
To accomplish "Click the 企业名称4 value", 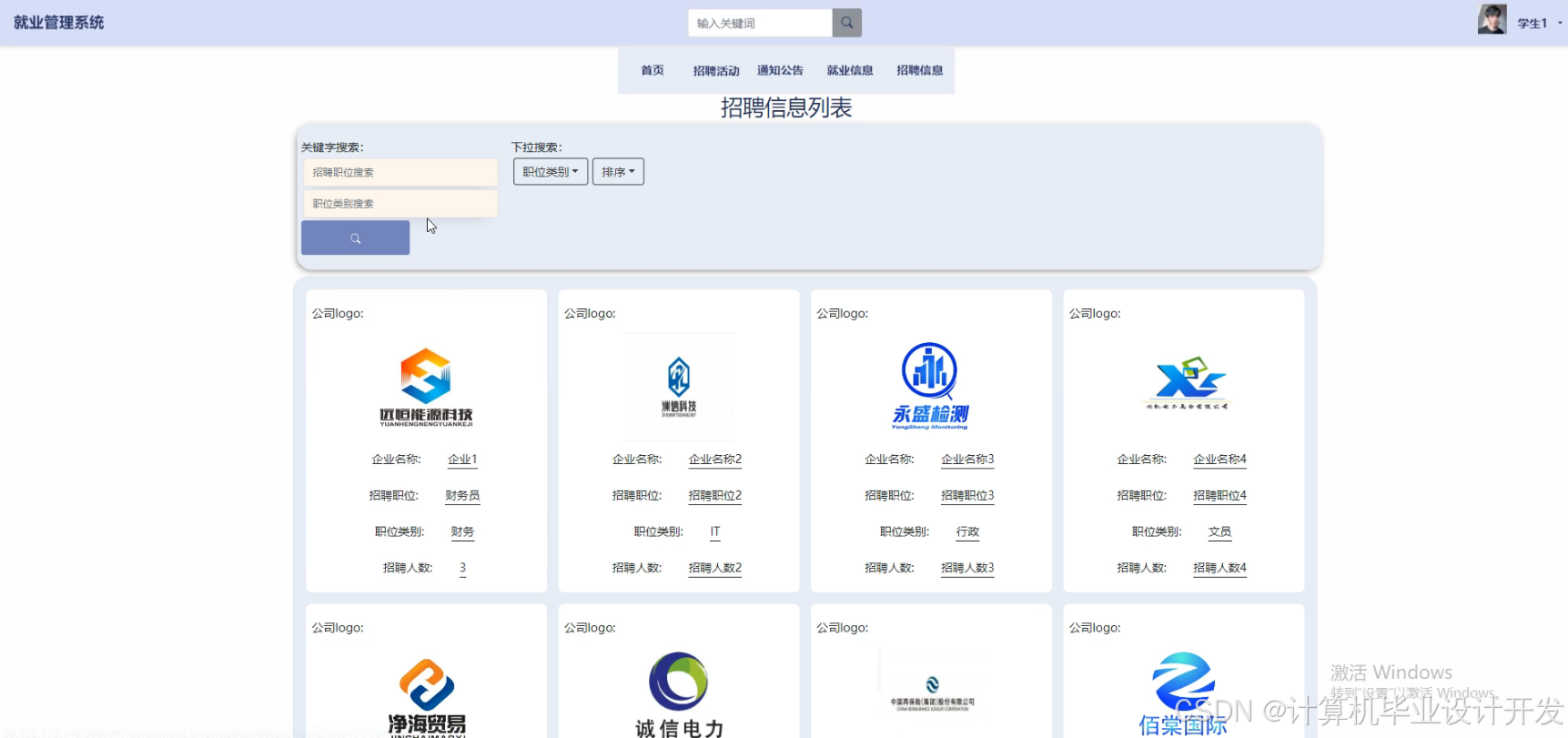I will (1220, 460).
